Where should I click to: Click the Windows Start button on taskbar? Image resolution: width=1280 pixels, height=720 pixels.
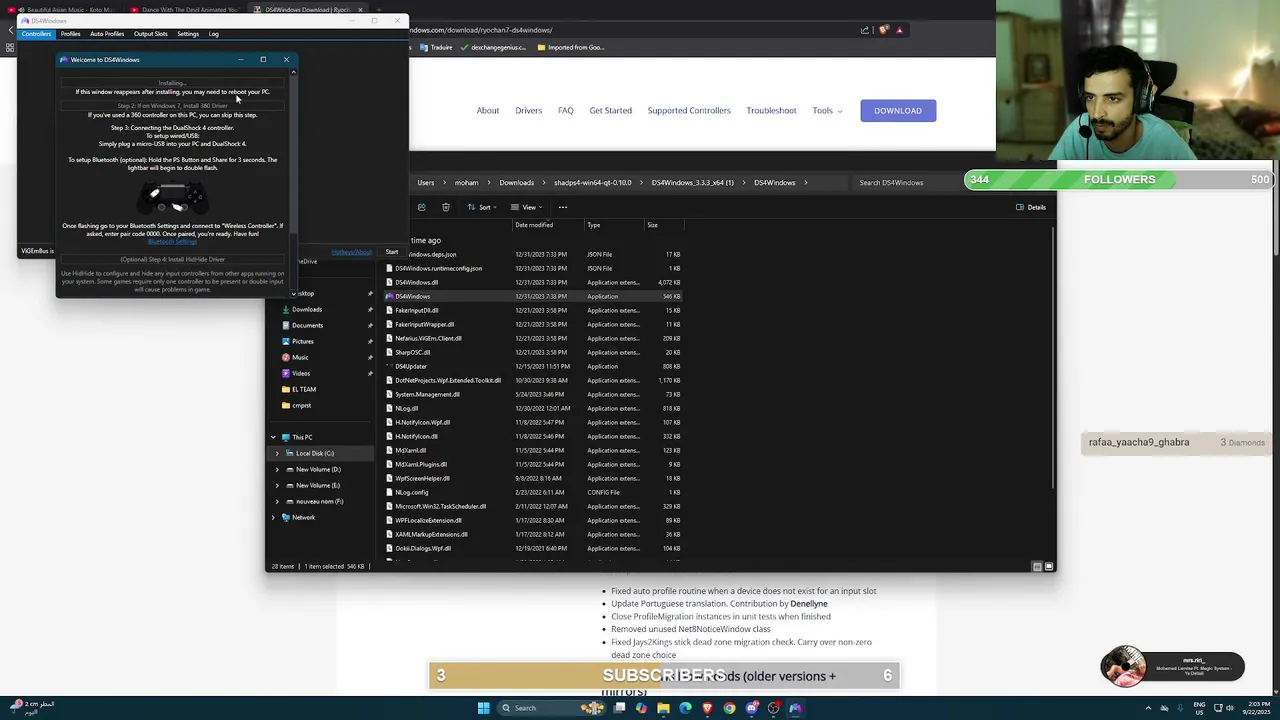pyautogui.click(x=484, y=708)
